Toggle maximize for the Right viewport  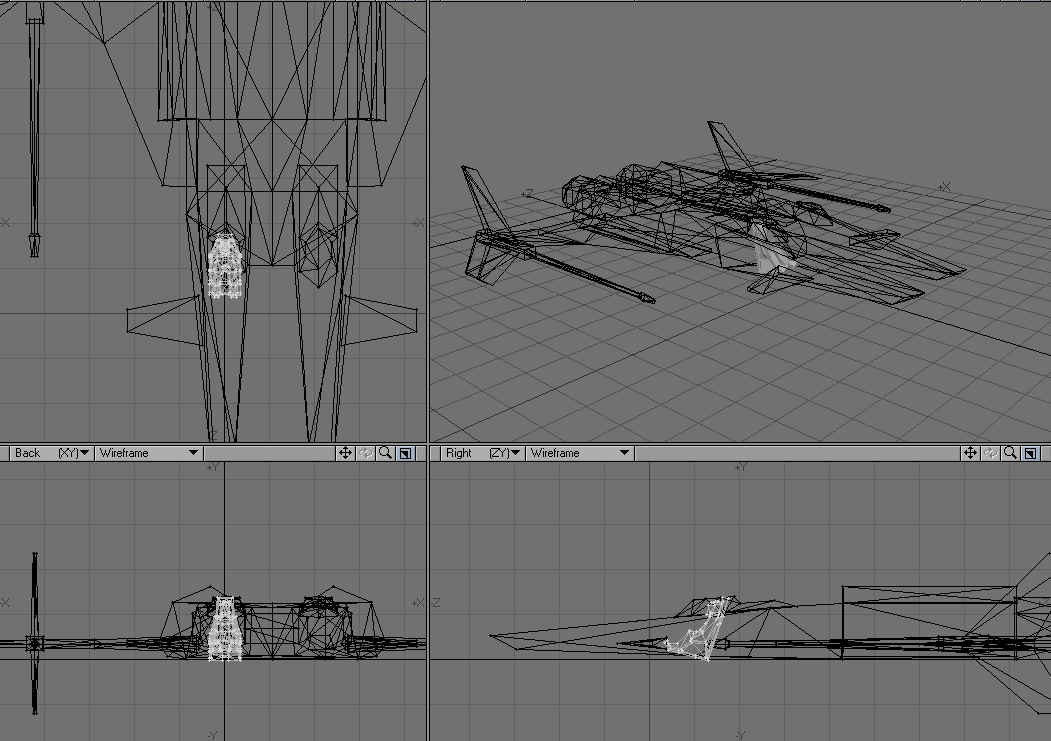pyautogui.click(x=1030, y=453)
